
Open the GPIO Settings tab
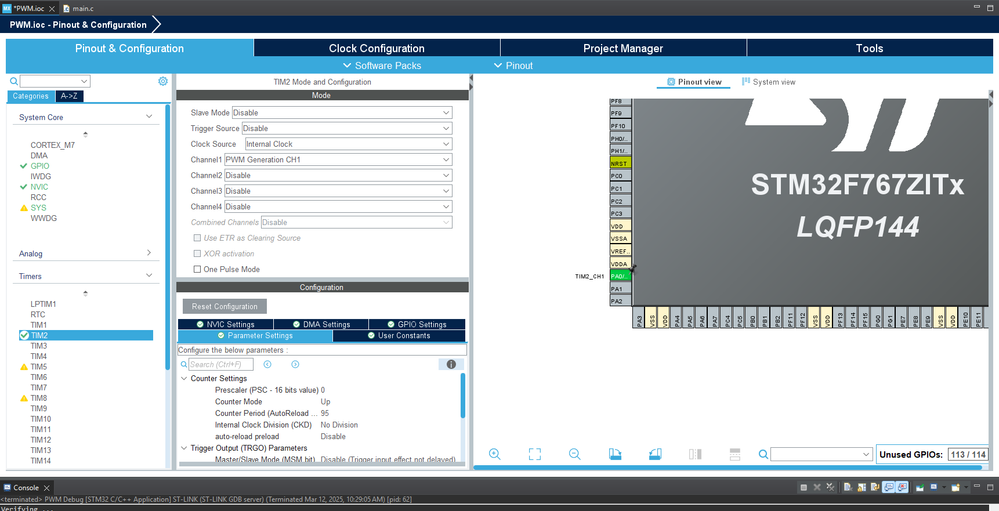pos(417,324)
